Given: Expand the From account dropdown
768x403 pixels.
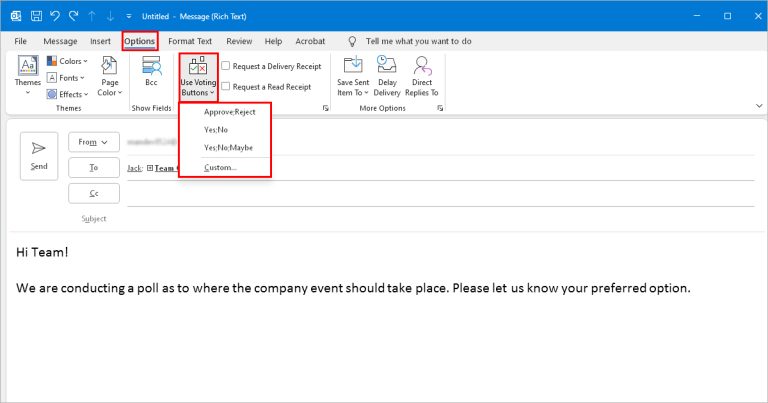Looking at the screenshot, I should 94,142.
